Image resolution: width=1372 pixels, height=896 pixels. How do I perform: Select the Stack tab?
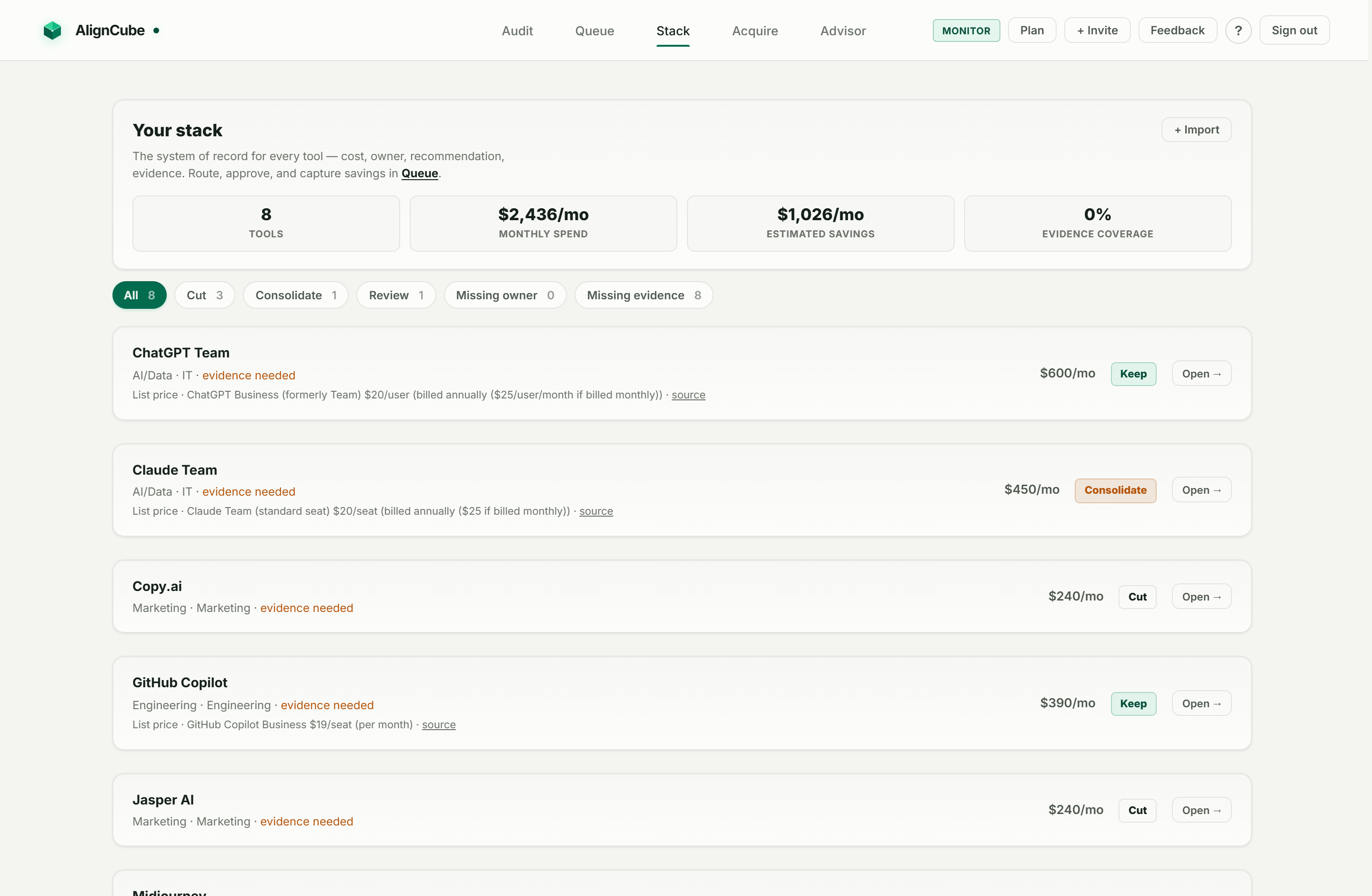[x=673, y=31]
